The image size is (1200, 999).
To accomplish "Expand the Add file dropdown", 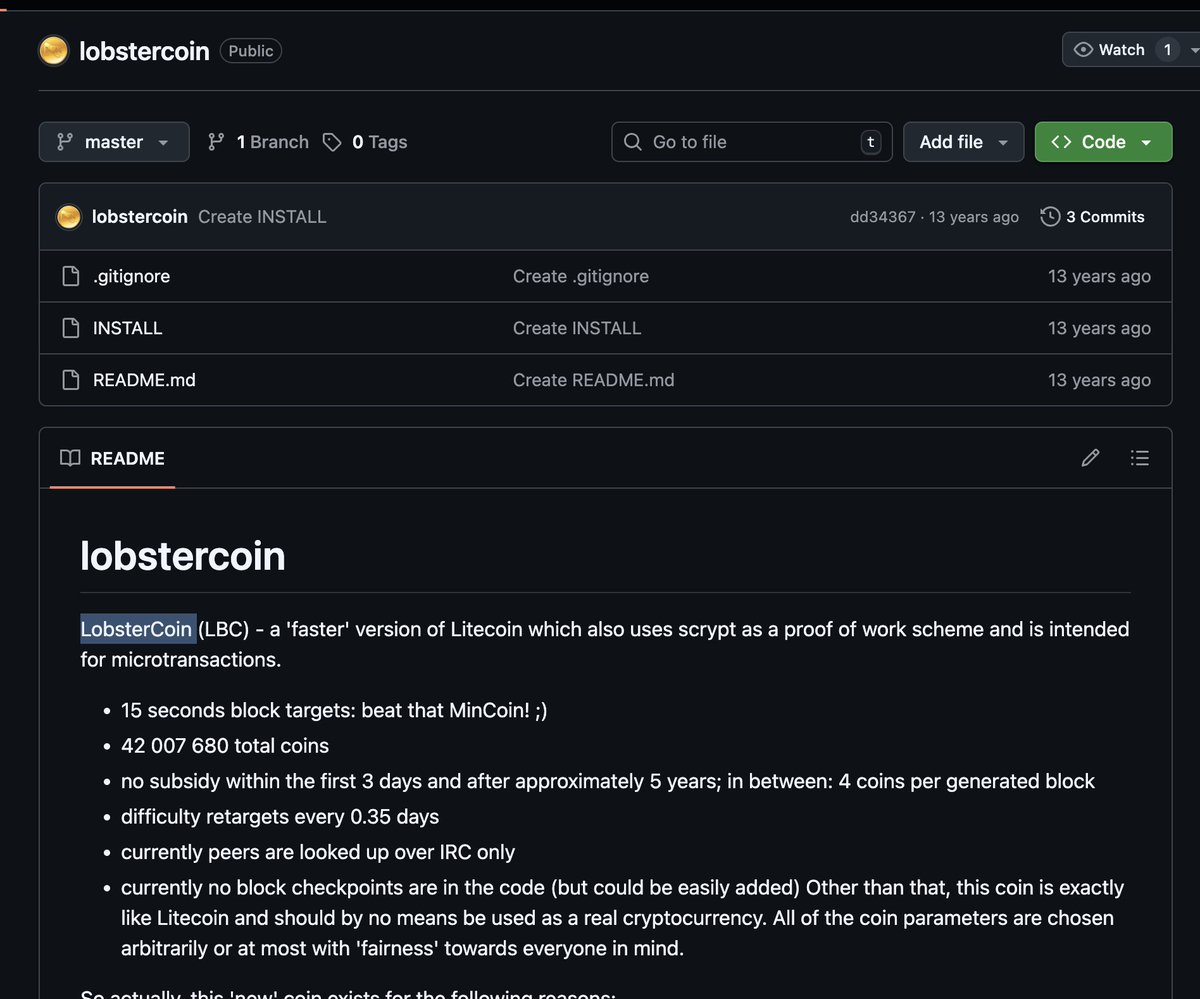I will [x=964, y=142].
